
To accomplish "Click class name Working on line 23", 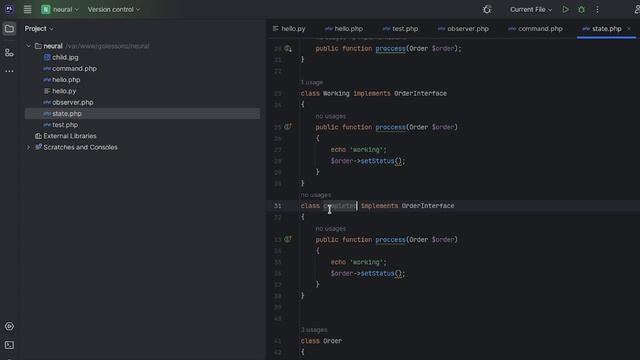I will [336, 93].
